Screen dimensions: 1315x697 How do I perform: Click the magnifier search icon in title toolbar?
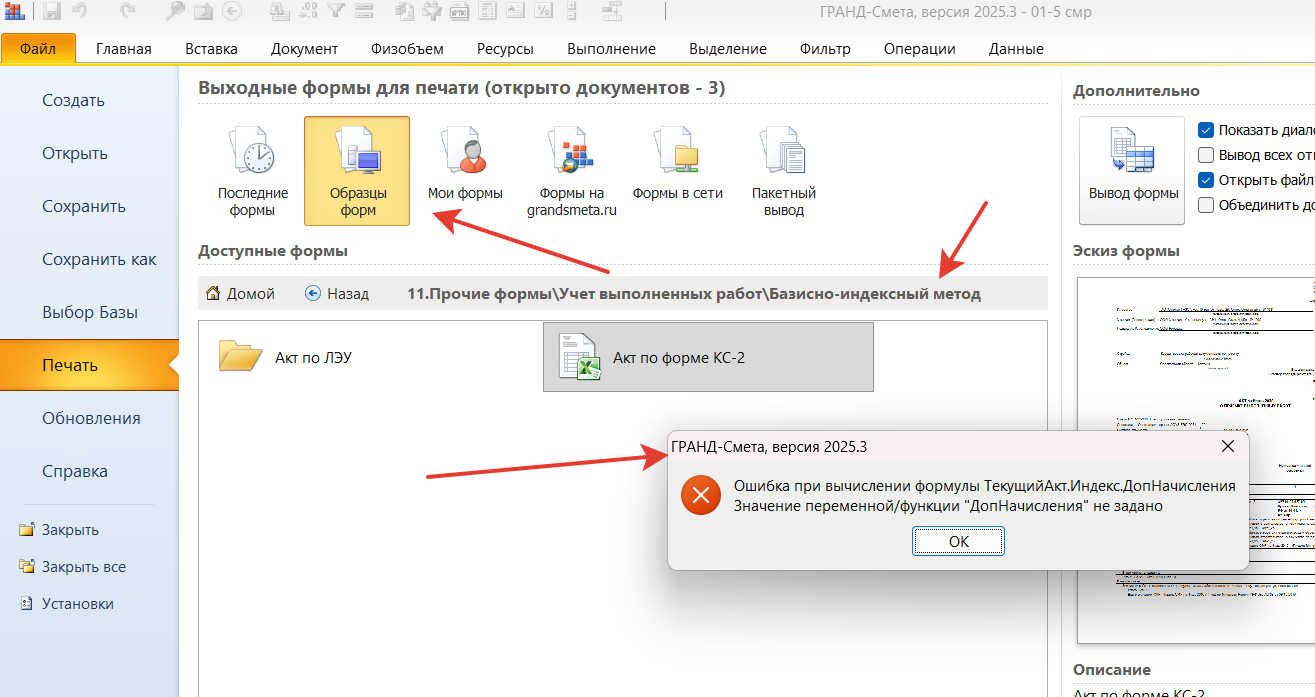point(176,12)
